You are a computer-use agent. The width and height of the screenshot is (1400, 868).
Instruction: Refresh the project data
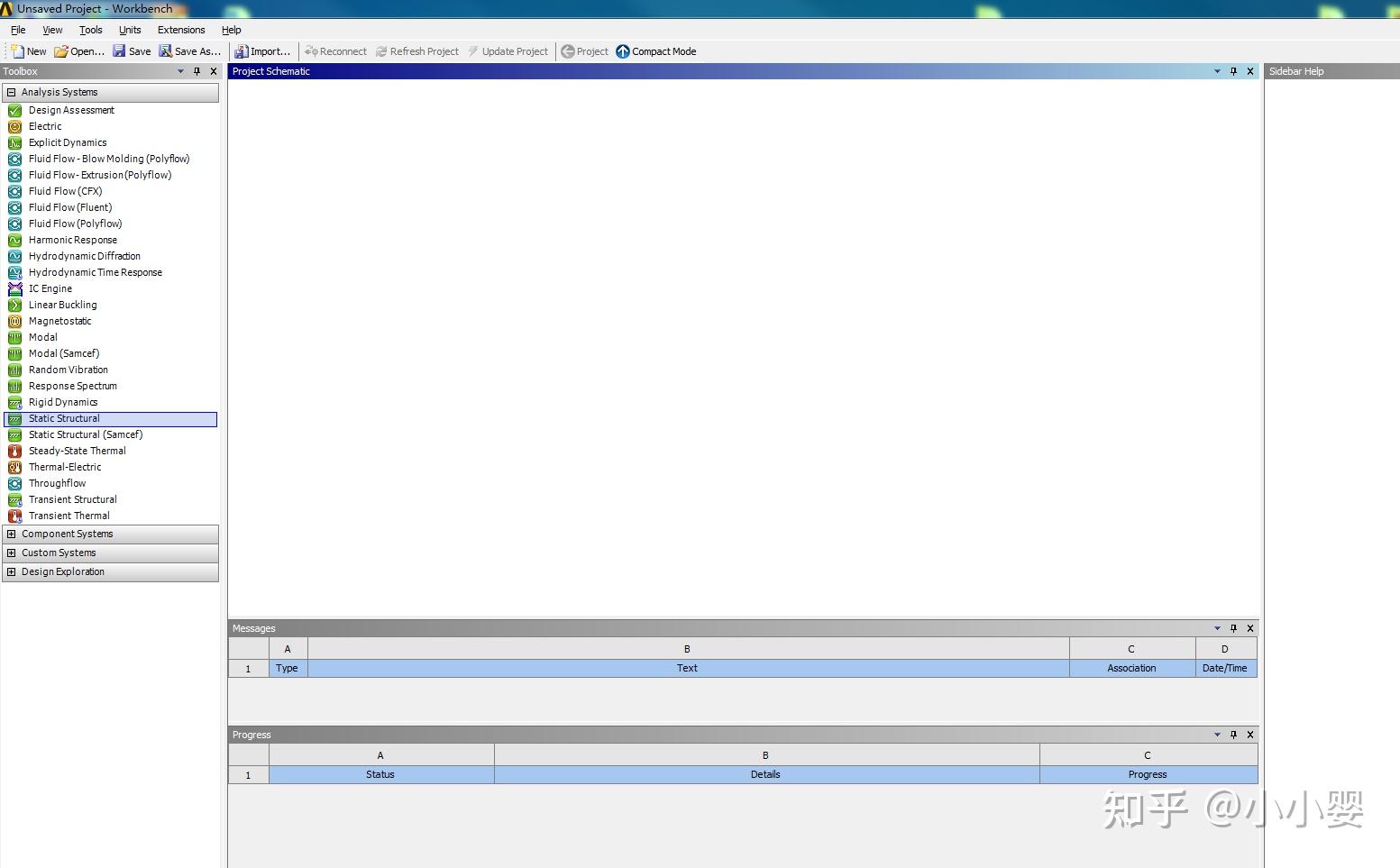[x=417, y=51]
